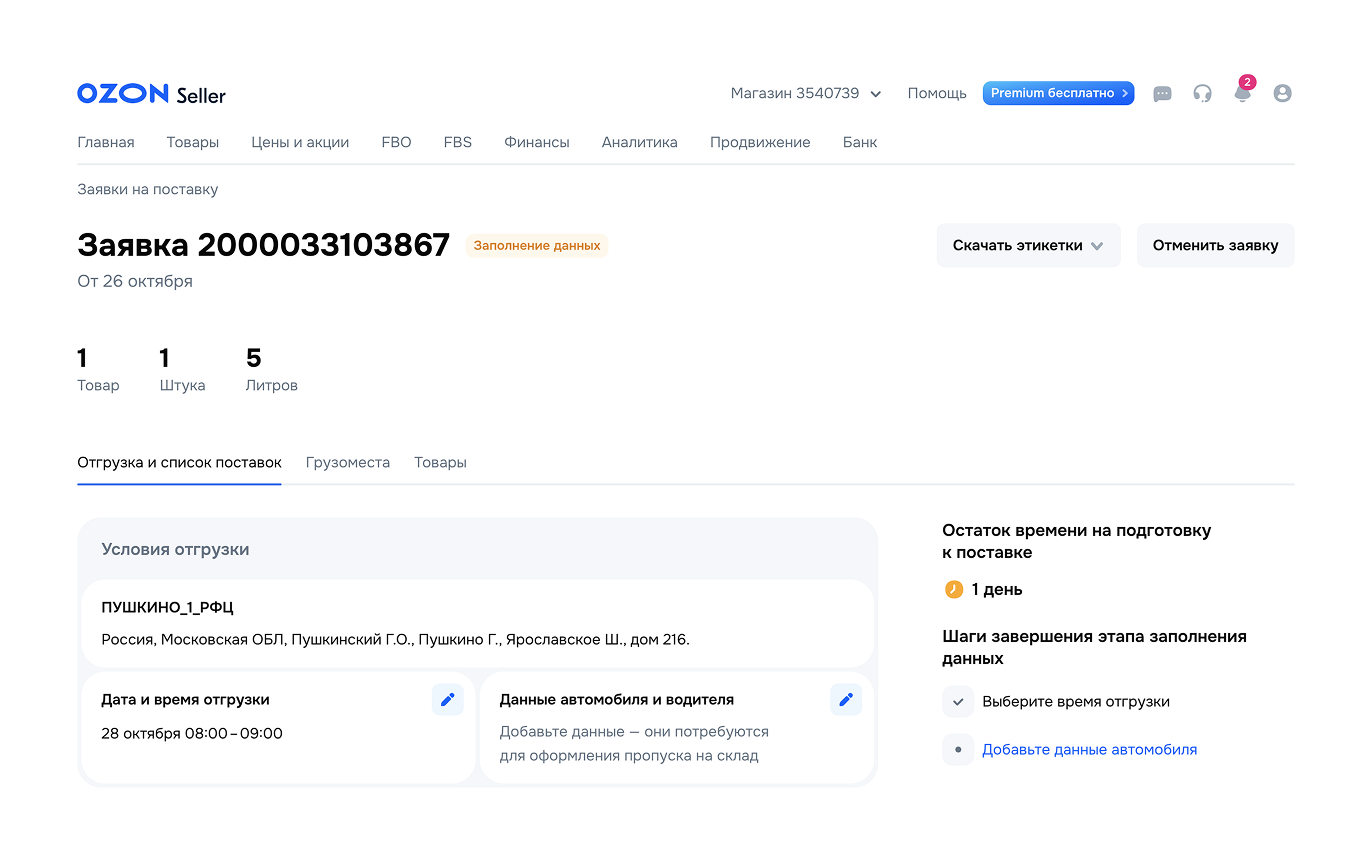1360x861 pixels.
Task: Open the profile account icon
Action: point(1282,93)
